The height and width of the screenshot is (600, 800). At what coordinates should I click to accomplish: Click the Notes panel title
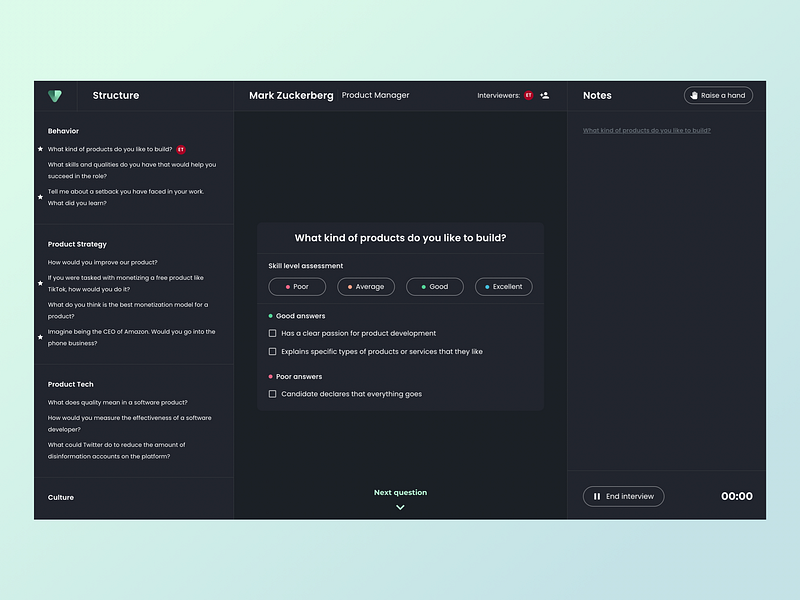[x=597, y=95]
